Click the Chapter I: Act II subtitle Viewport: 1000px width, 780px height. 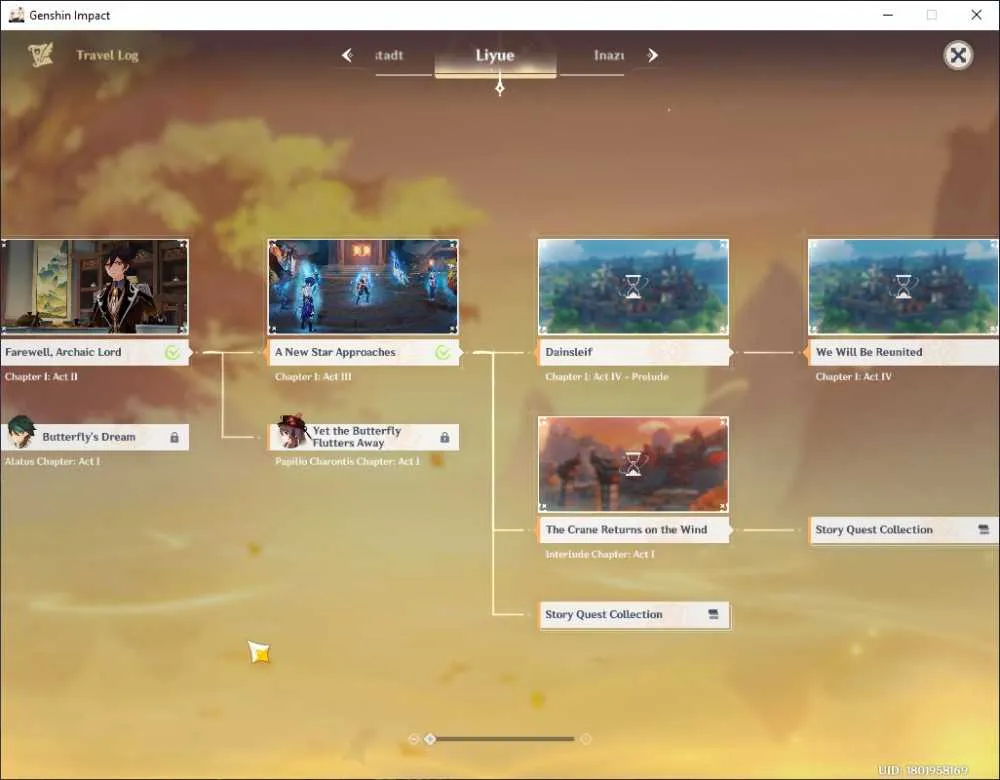coord(41,377)
